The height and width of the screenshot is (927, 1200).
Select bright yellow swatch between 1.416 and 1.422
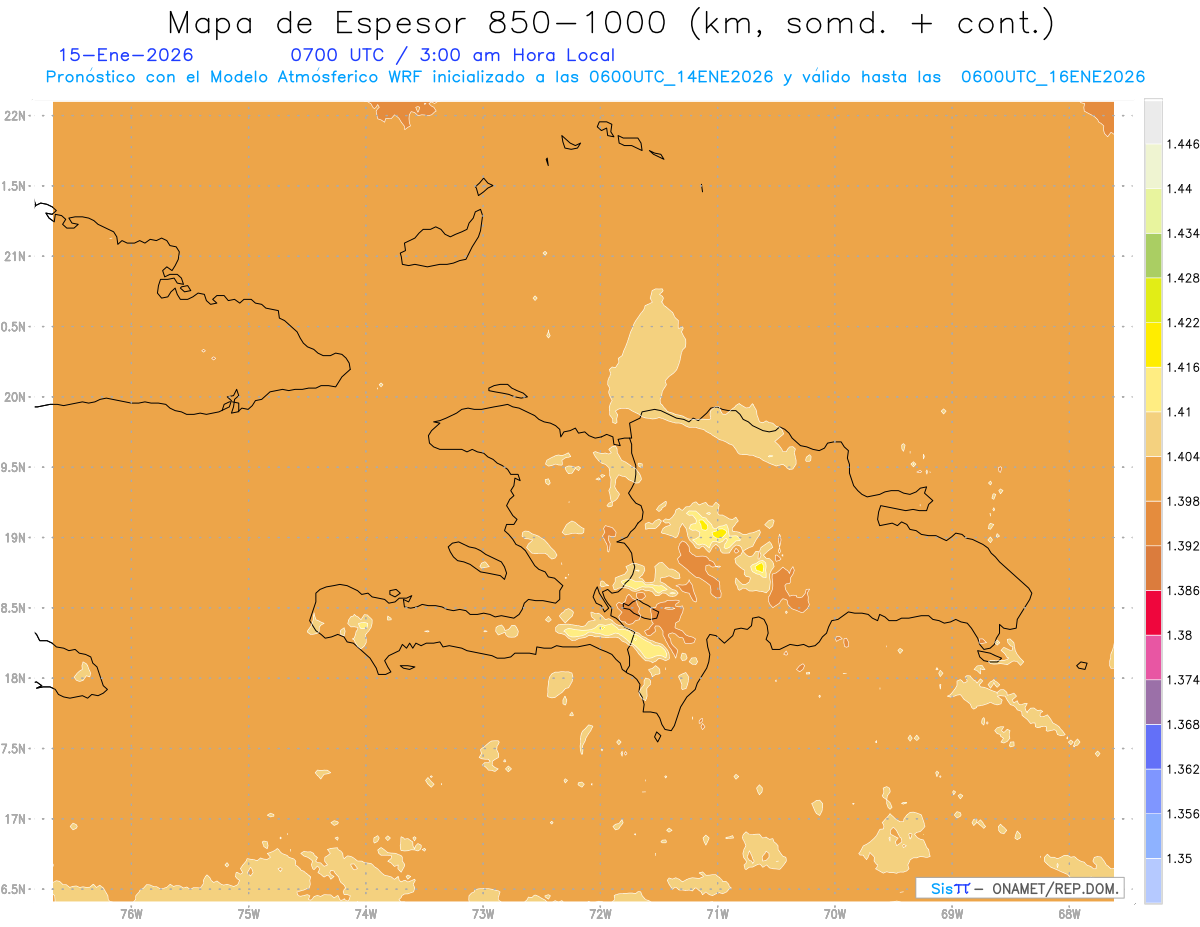pyautogui.click(x=1153, y=344)
